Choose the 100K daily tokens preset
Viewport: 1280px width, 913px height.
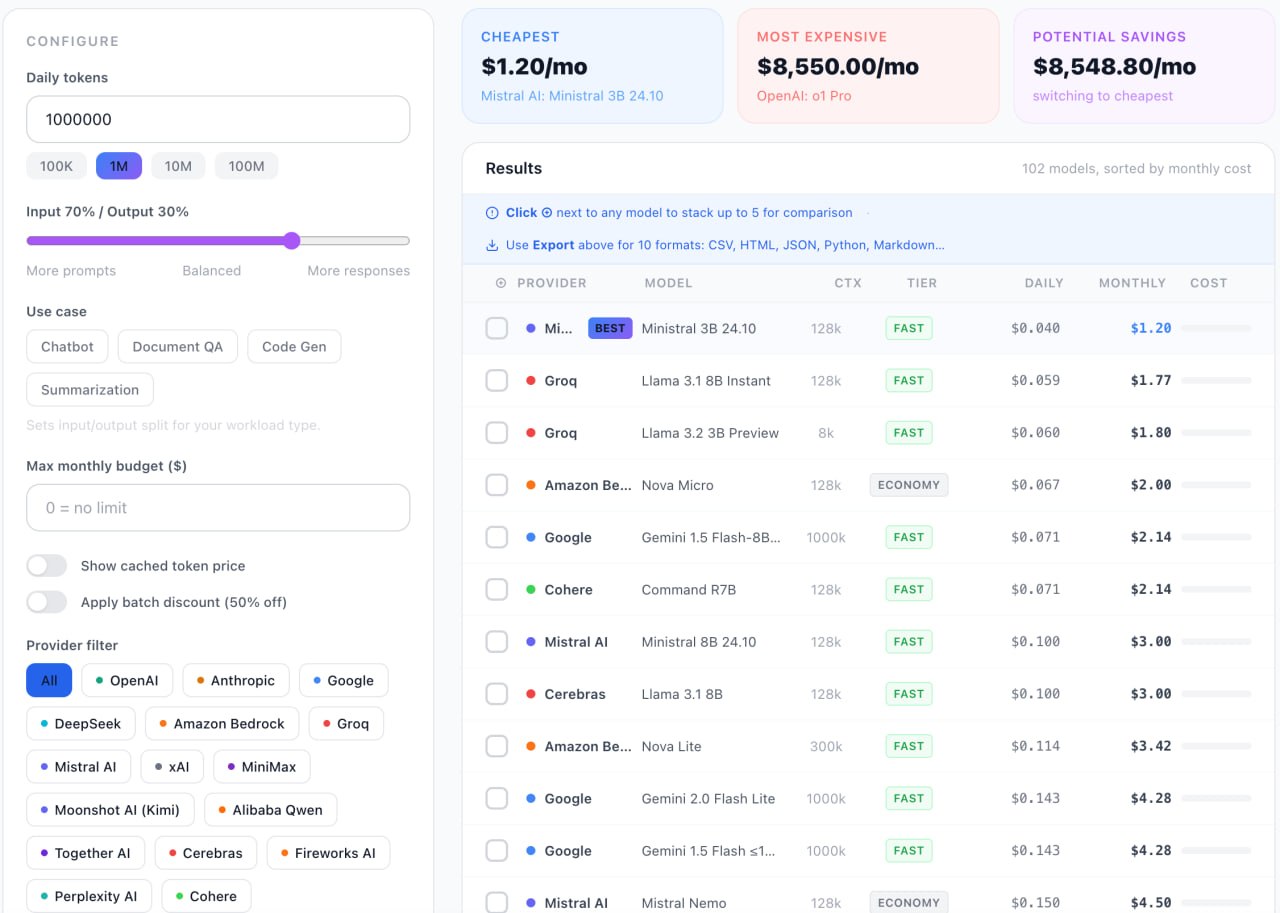[56, 166]
